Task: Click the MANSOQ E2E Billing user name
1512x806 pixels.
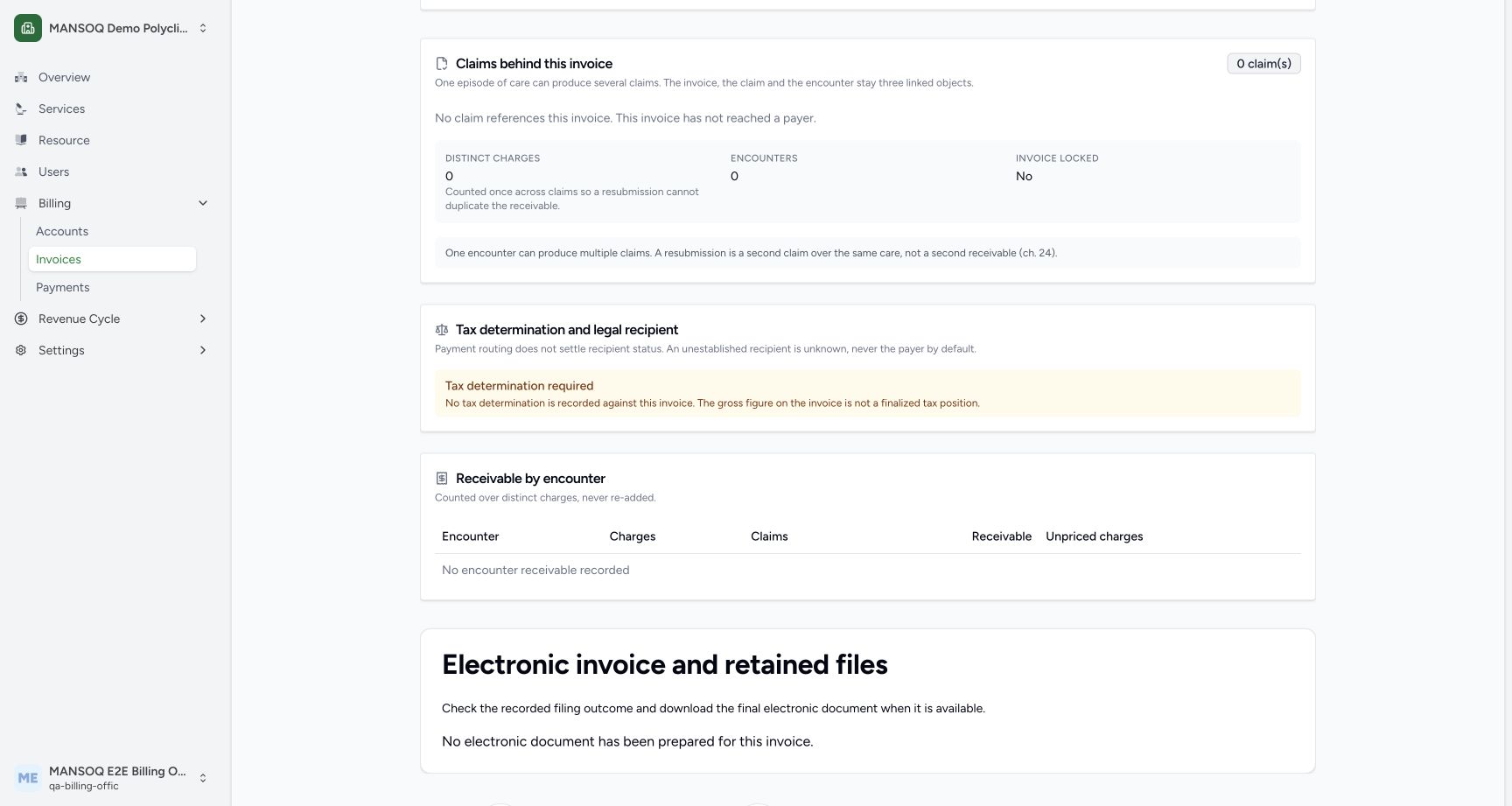Action: coord(117,771)
